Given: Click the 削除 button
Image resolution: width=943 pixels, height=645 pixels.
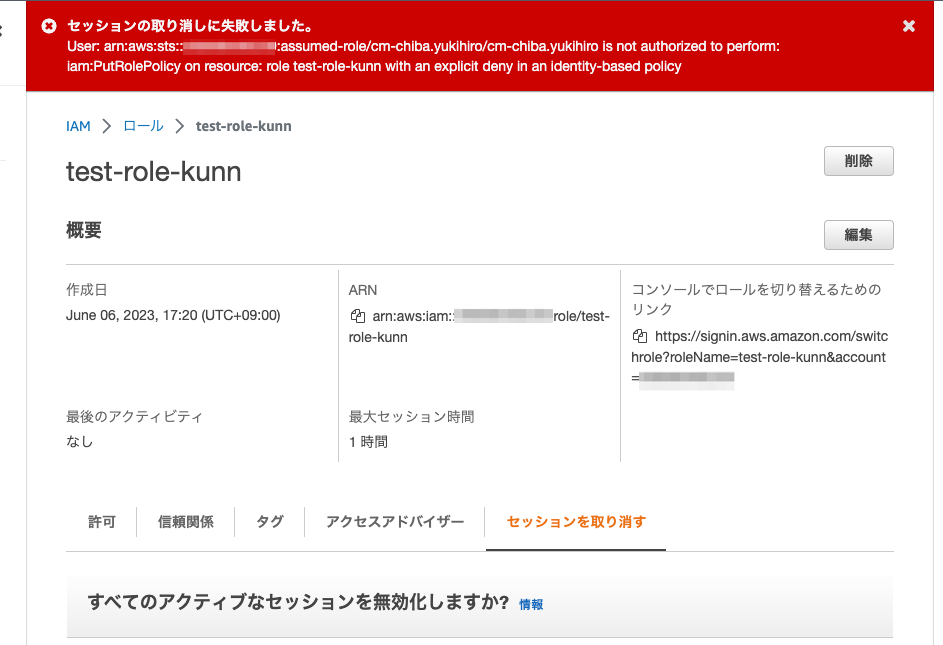Looking at the screenshot, I should pyautogui.click(x=858, y=161).
